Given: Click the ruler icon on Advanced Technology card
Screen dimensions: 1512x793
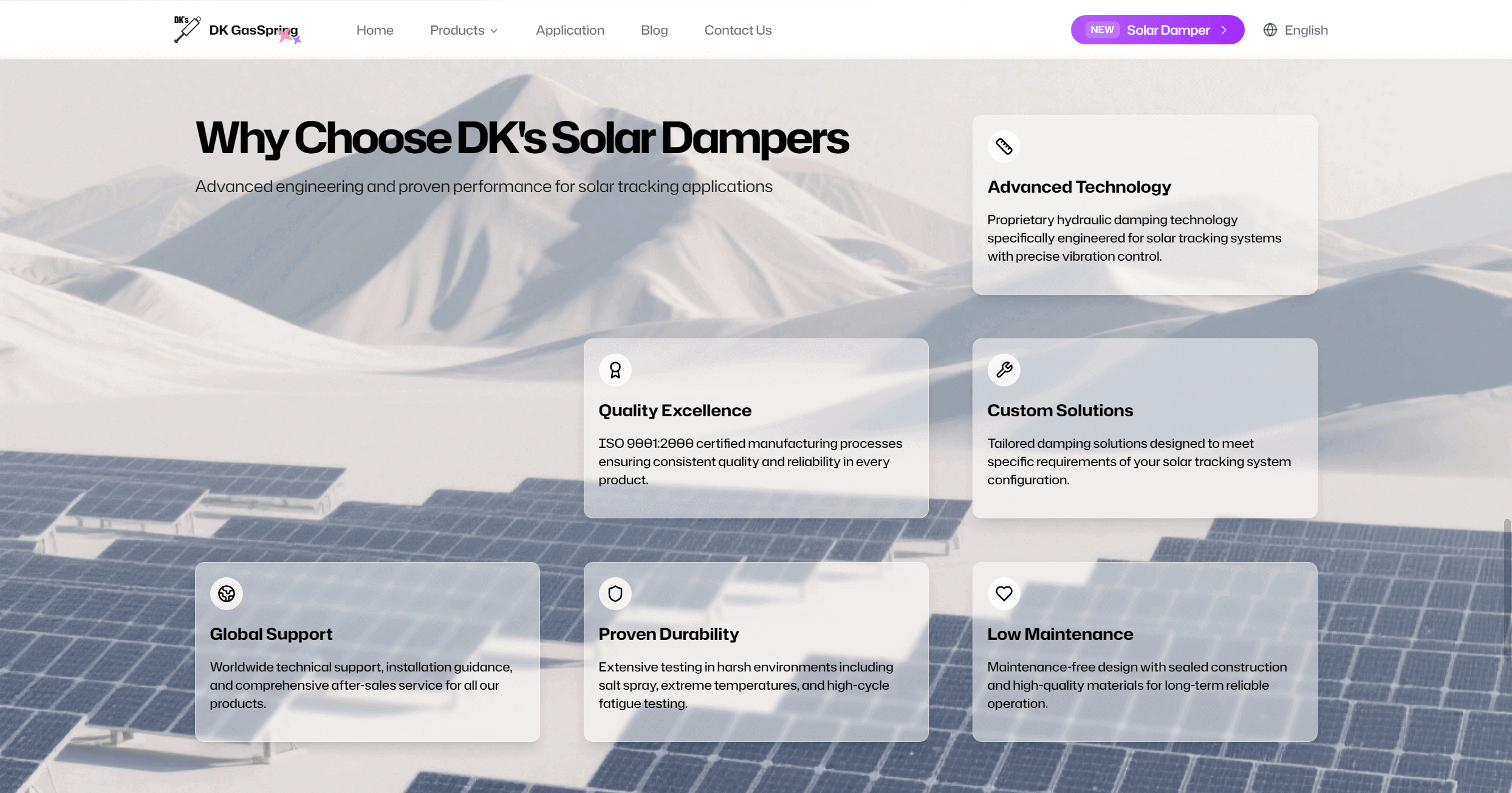Looking at the screenshot, I should [x=1004, y=146].
